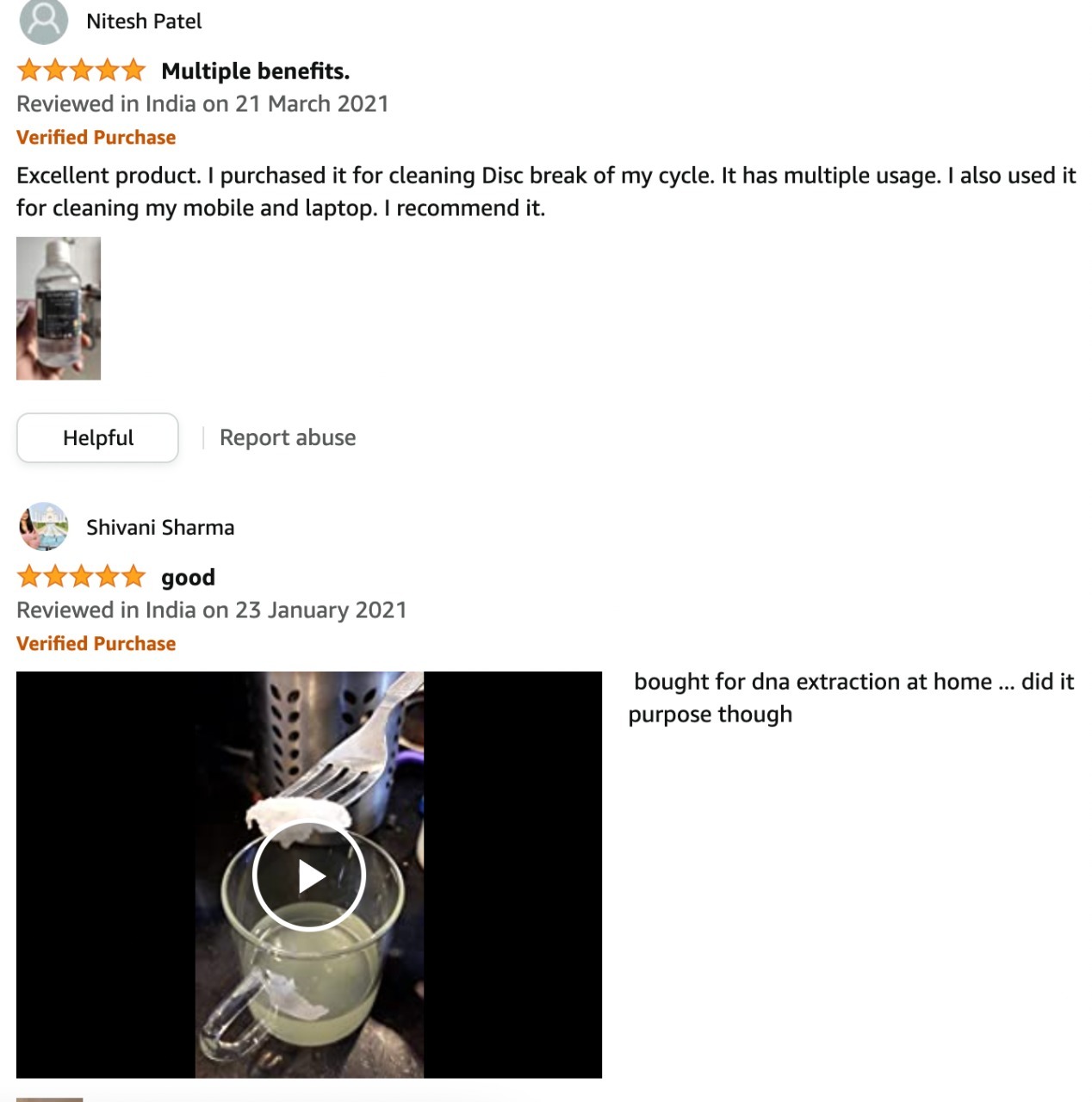The width and height of the screenshot is (1092, 1102).
Task: Mark Nitesh Patel's review as Helpful
Action: coord(97,437)
